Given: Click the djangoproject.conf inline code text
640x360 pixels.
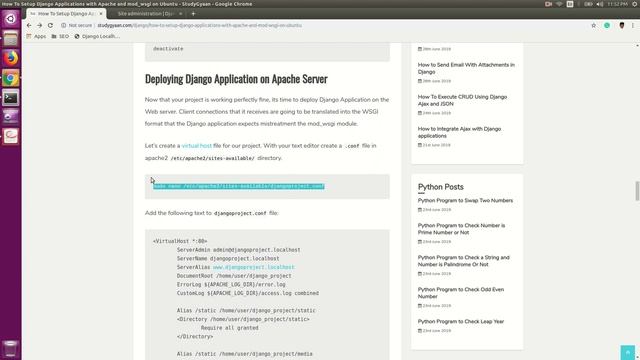Looking at the screenshot, I should click(240, 213).
